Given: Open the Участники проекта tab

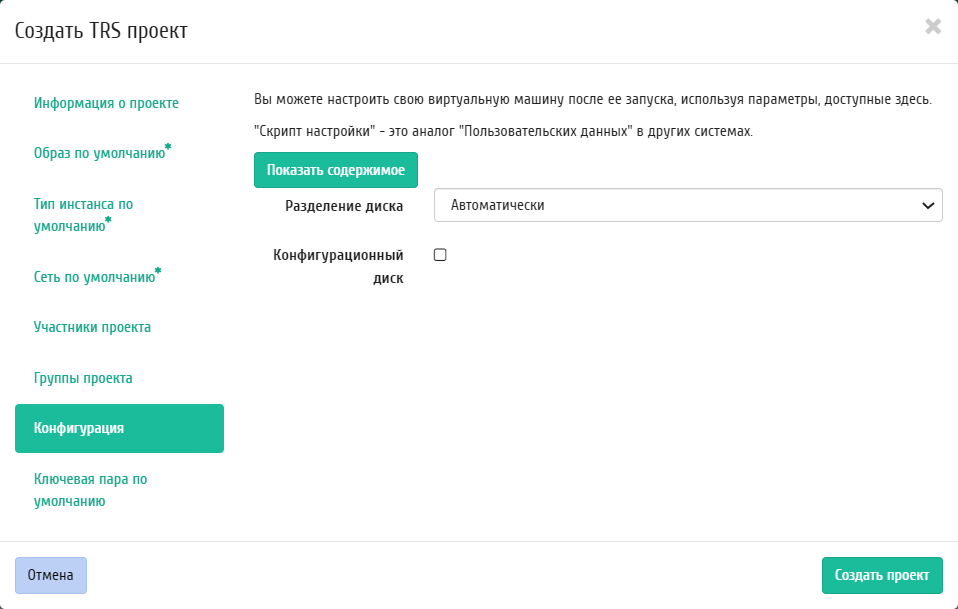Looking at the screenshot, I should (x=92, y=327).
